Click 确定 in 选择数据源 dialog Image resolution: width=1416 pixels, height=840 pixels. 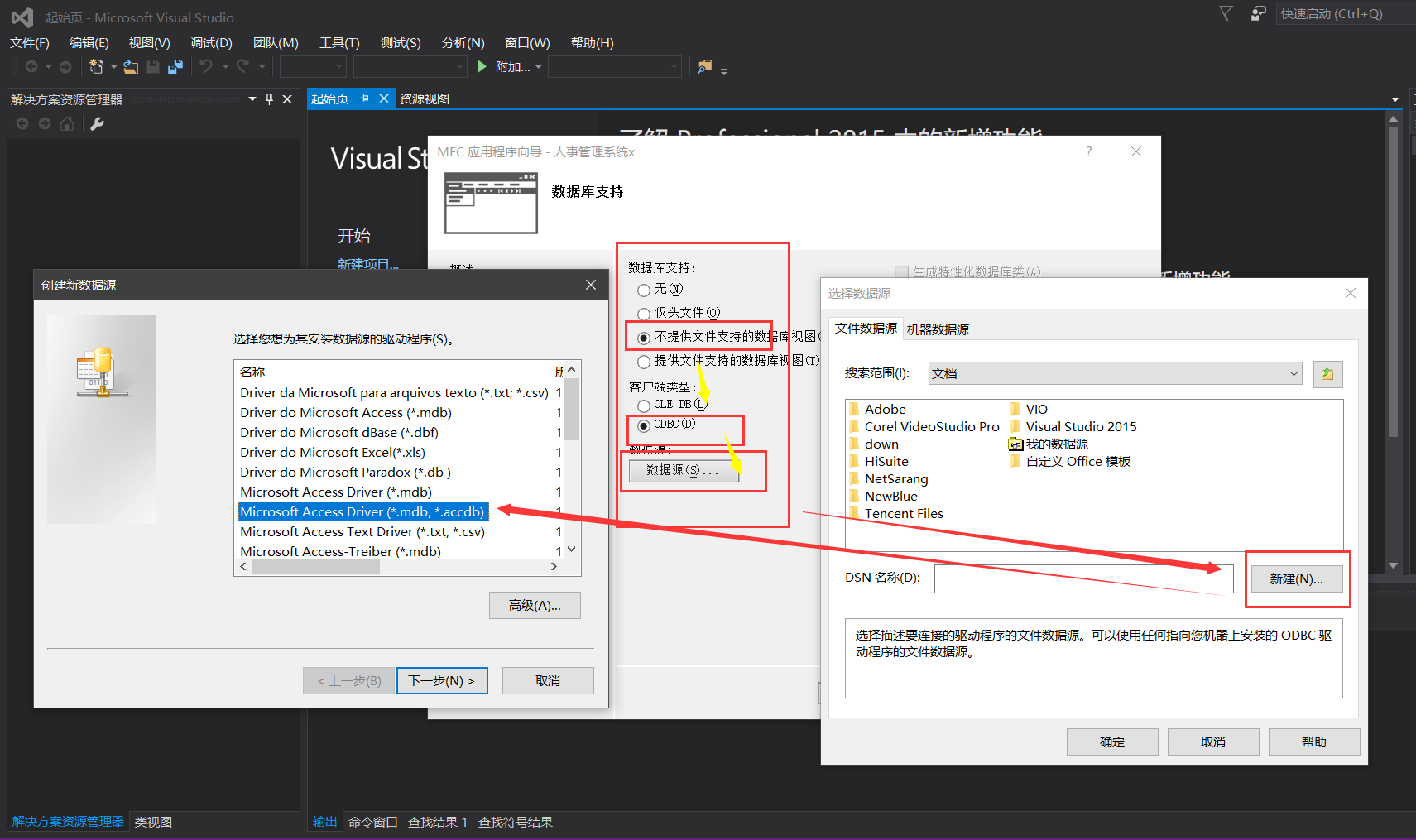pos(1112,742)
